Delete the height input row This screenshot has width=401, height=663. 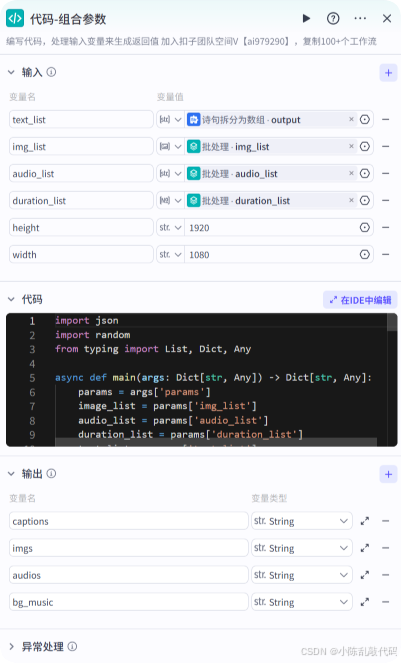pos(385,228)
